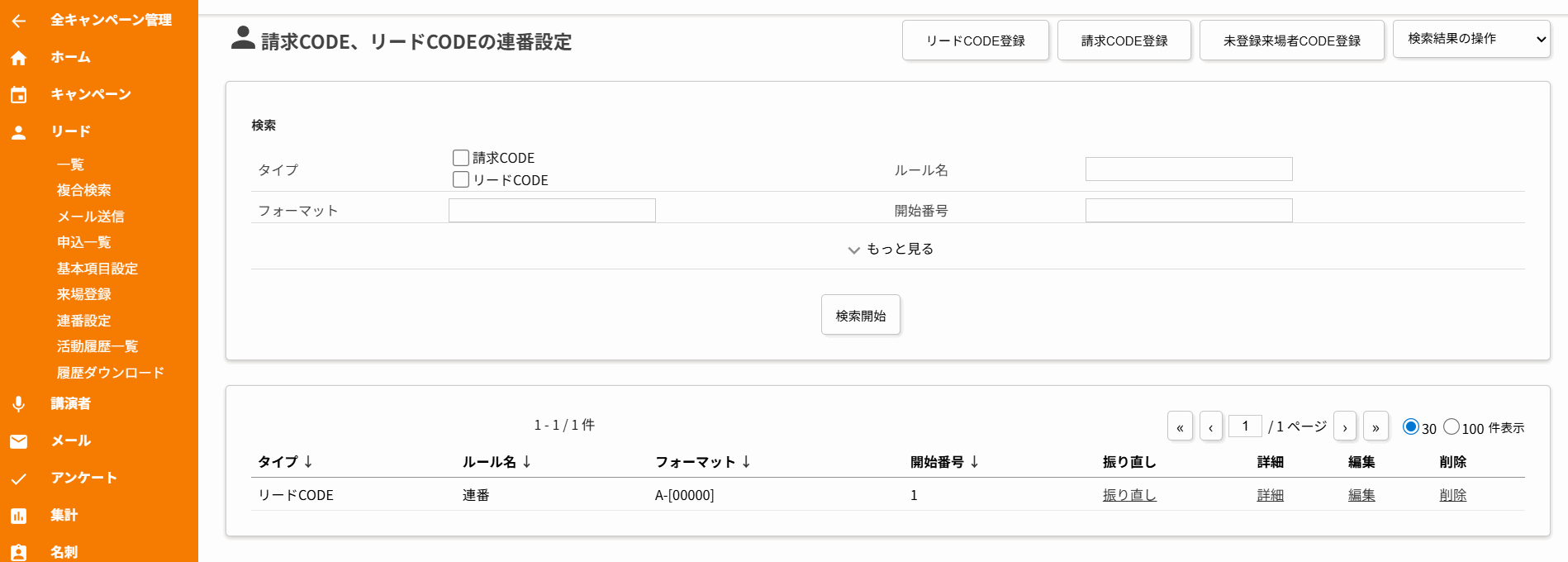The image size is (1568, 562).
Task: Click the page number input box
Action: tap(1245, 426)
